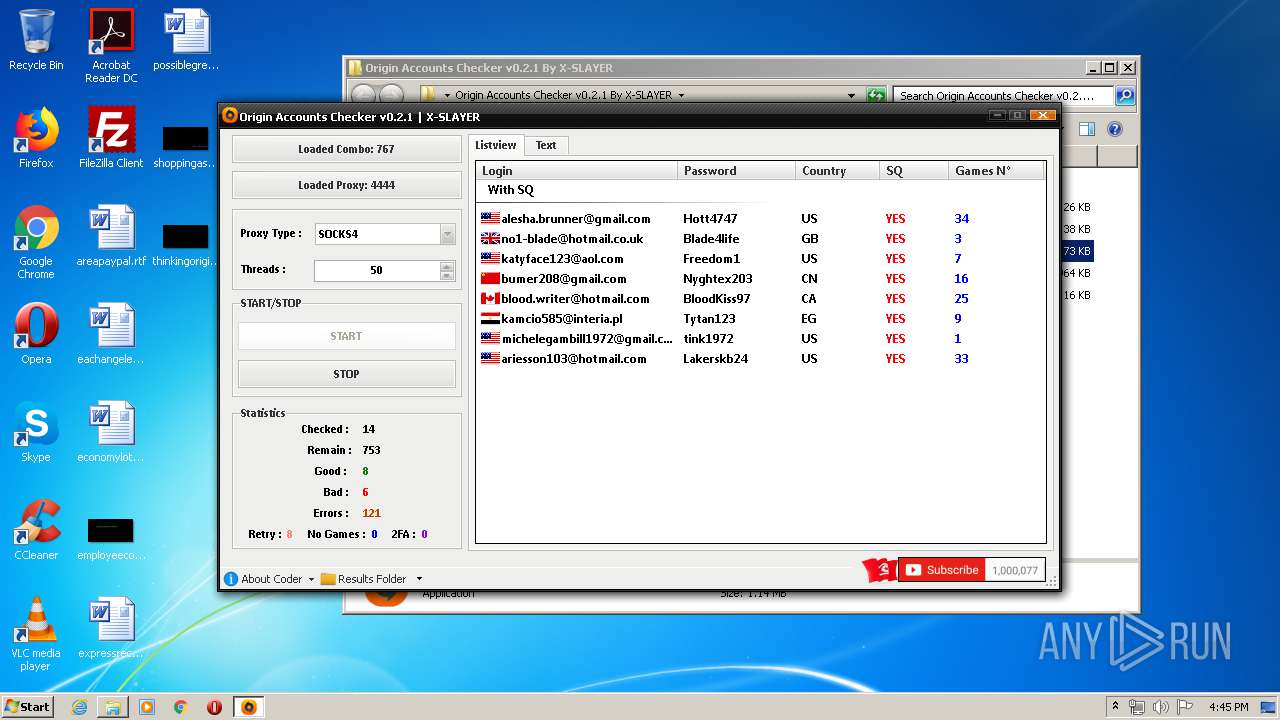
Task: Select row no1-blade@hotmail.co.uk
Action: [x=760, y=239]
